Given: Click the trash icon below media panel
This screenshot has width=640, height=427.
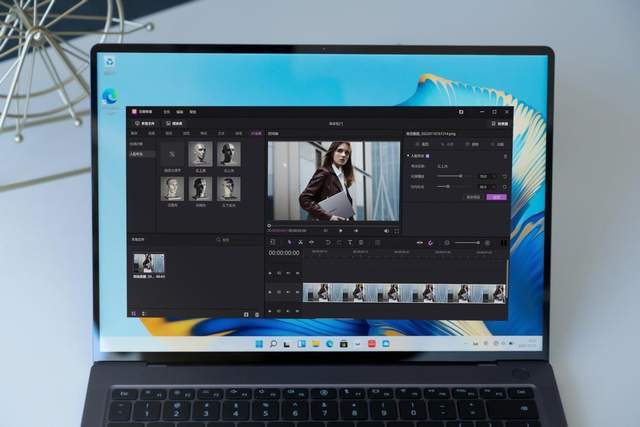Looking at the screenshot, I should pyautogui.click(x=257, y=314).
